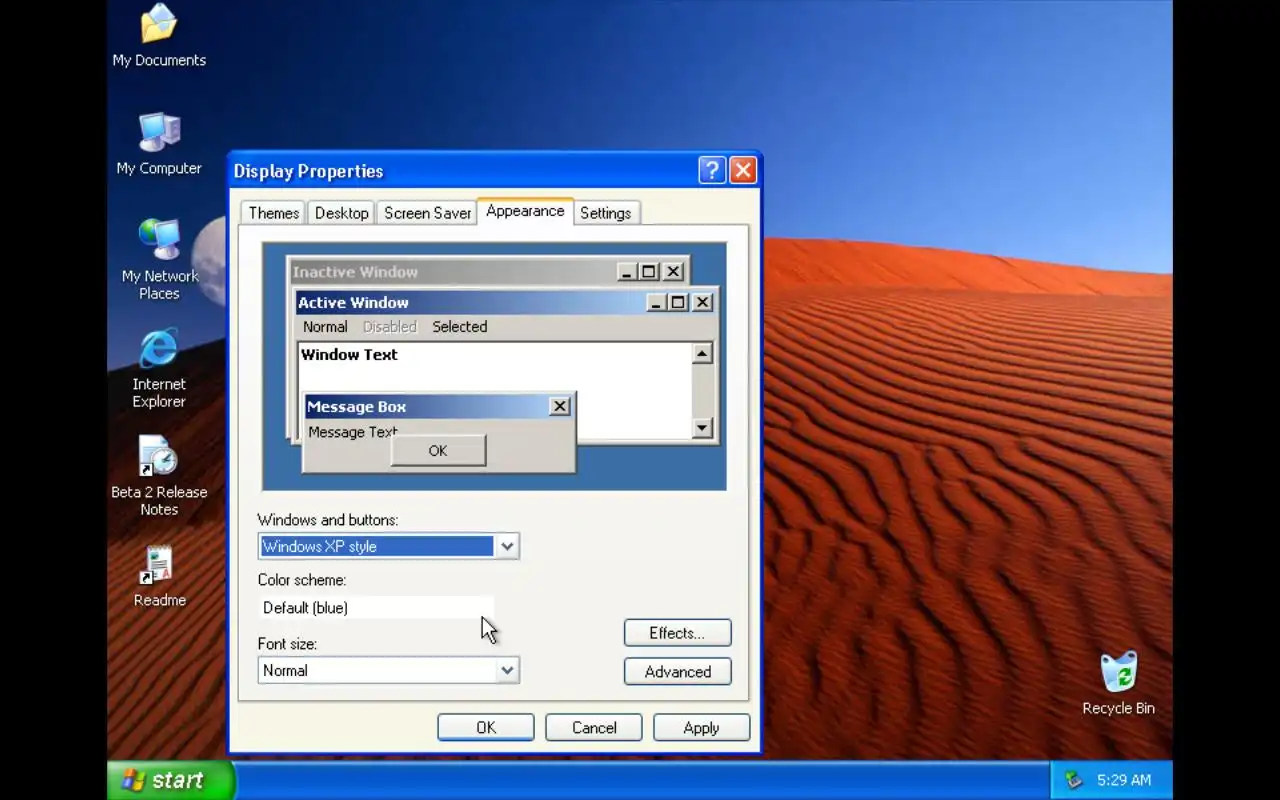Click the system tray icon beside the clock
The width and height of the screenshot is (1280, 800).
[x=1074, y=780]
